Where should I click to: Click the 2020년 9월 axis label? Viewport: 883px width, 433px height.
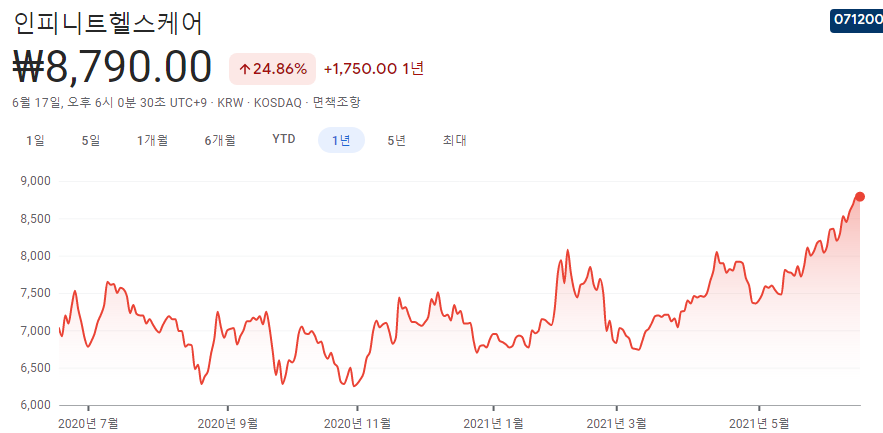point(228,423)
